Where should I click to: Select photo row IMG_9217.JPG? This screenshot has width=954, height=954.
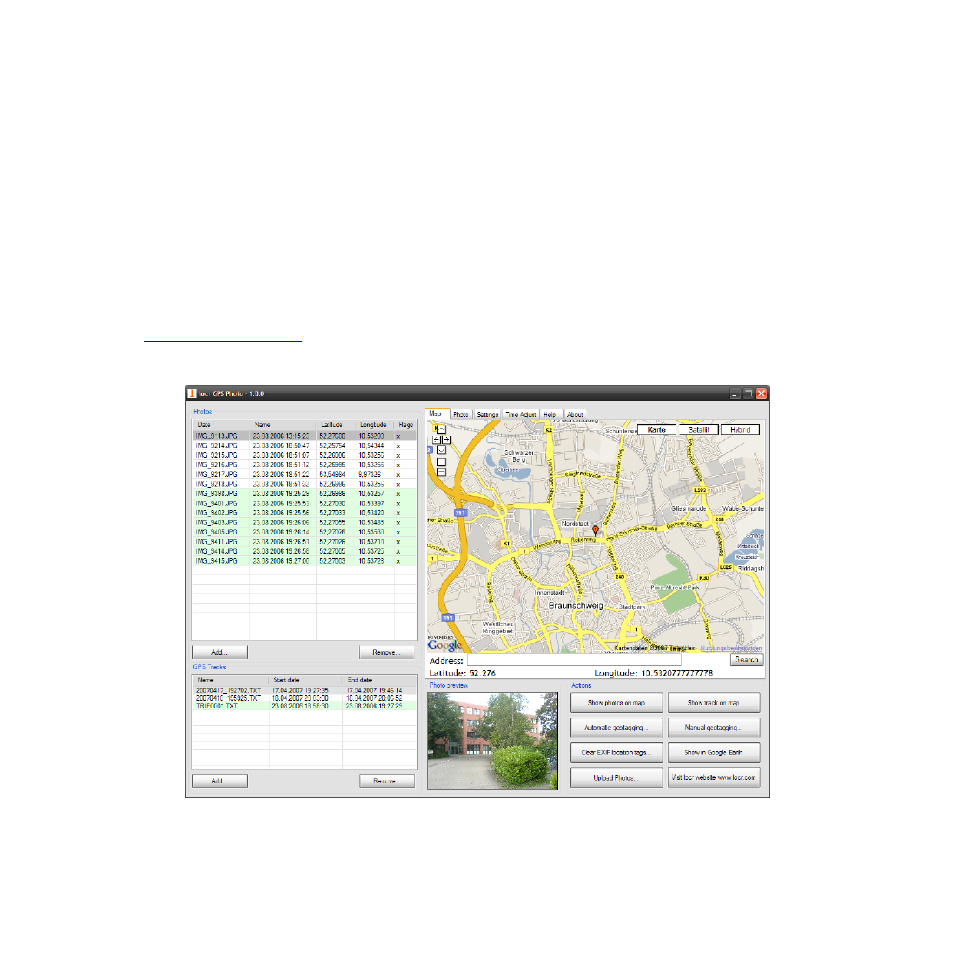click(x=305, y=475)
